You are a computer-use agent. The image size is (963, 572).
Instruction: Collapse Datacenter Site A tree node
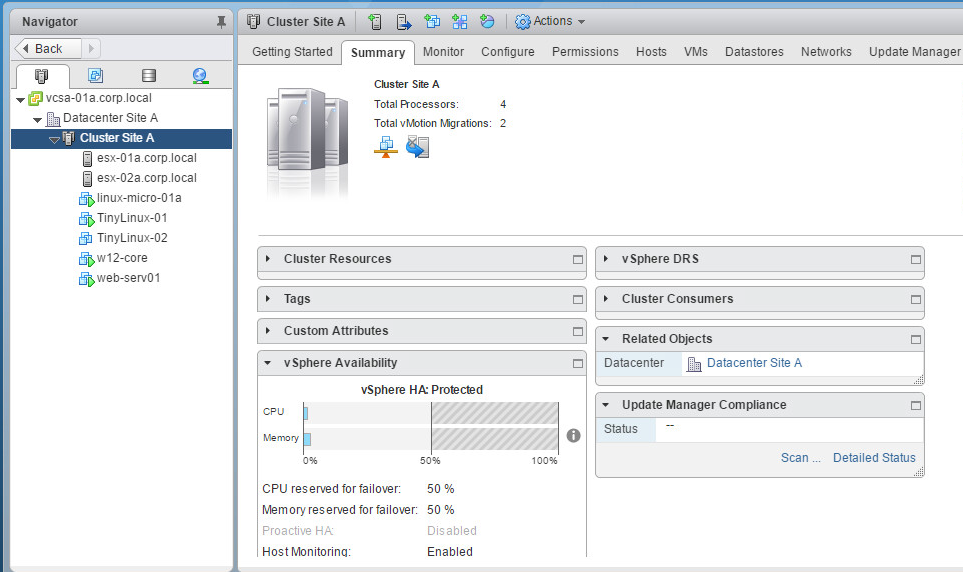(37, 119)
